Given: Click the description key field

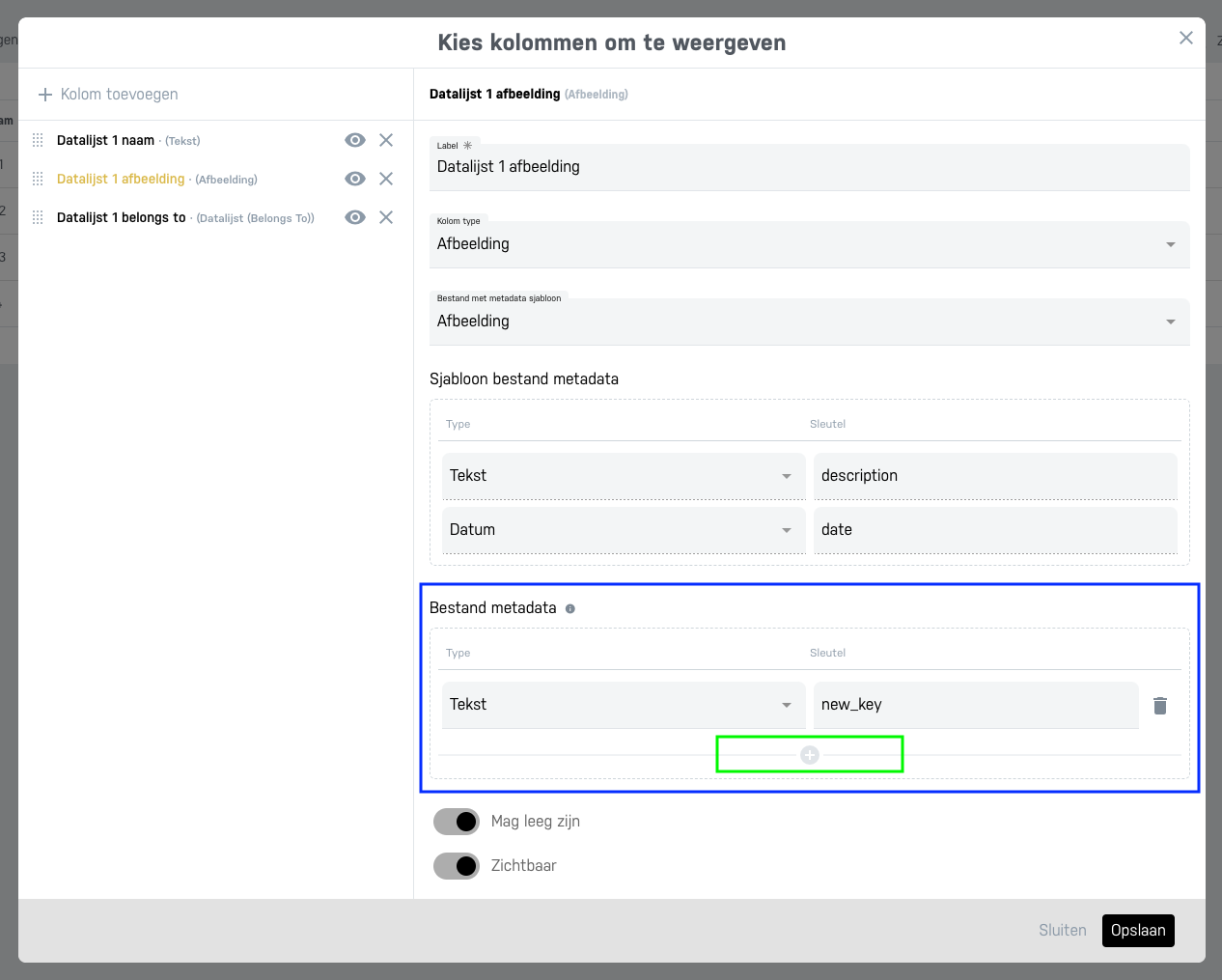Looking at the screenshot, I should [x=995, y=476].
